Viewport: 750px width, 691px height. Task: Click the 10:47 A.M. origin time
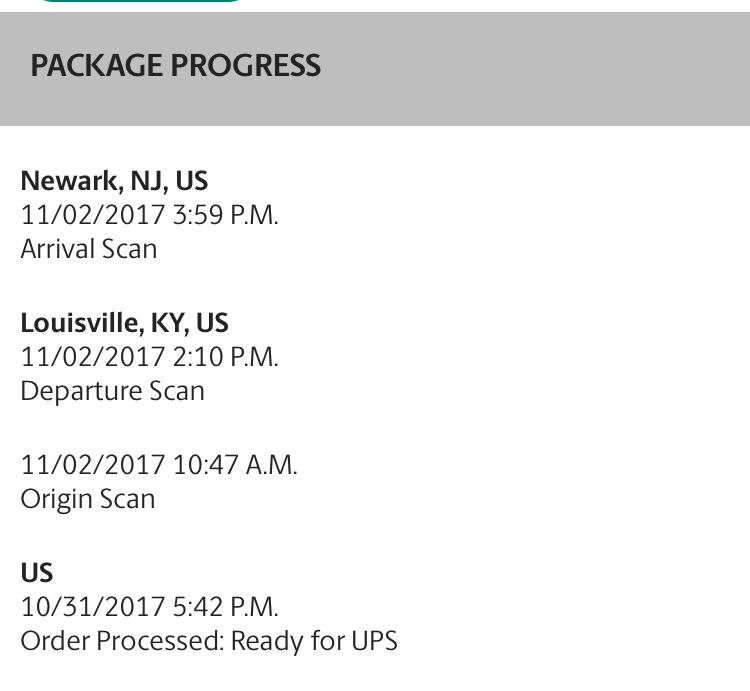[235, 465]
